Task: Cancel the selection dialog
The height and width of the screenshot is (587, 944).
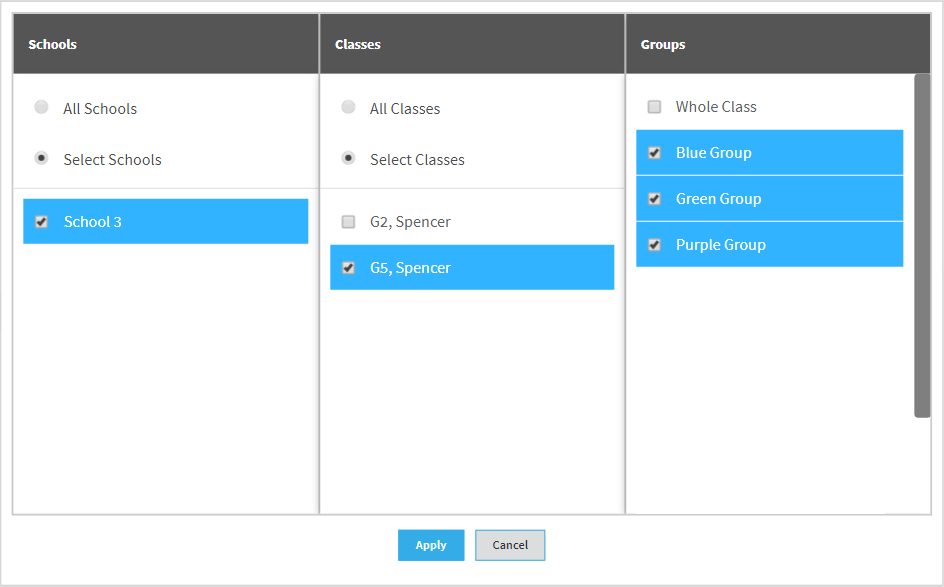Action: 510,545
